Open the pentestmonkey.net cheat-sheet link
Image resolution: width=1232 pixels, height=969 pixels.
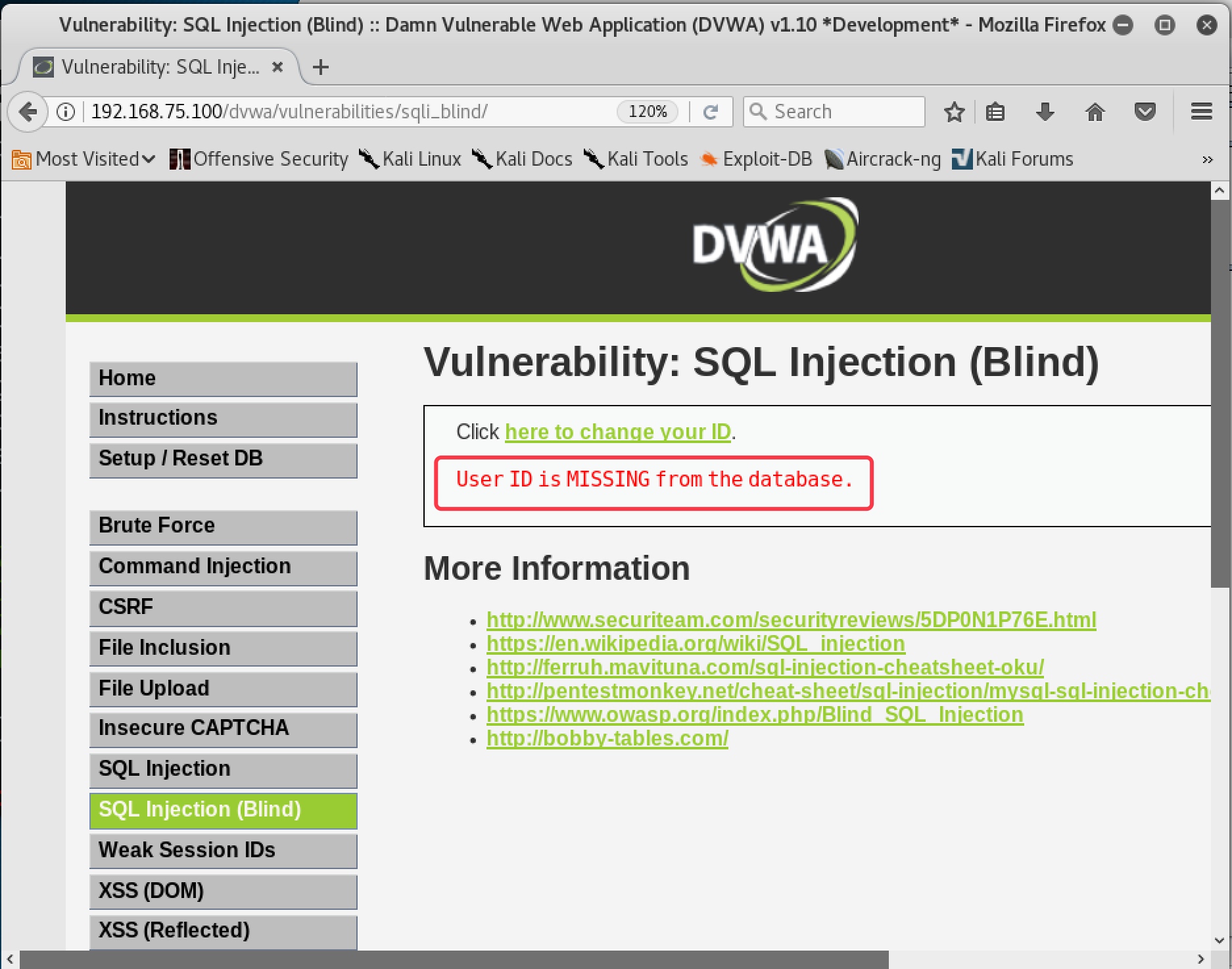848,691
